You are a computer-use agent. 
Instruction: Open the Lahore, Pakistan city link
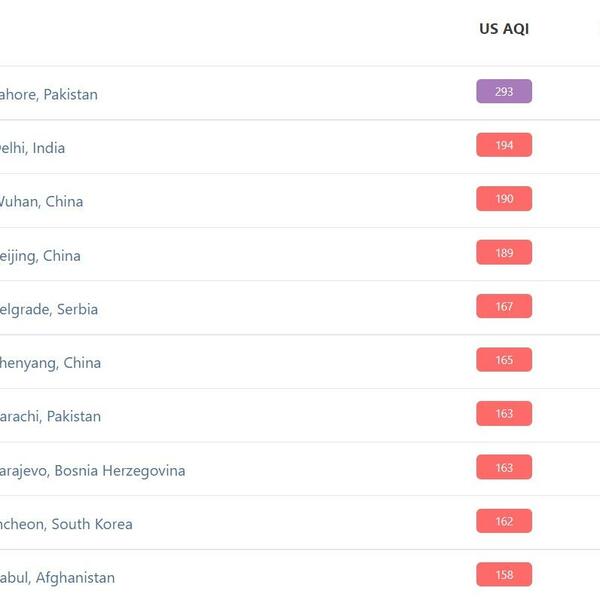click(x=48, y=94)
